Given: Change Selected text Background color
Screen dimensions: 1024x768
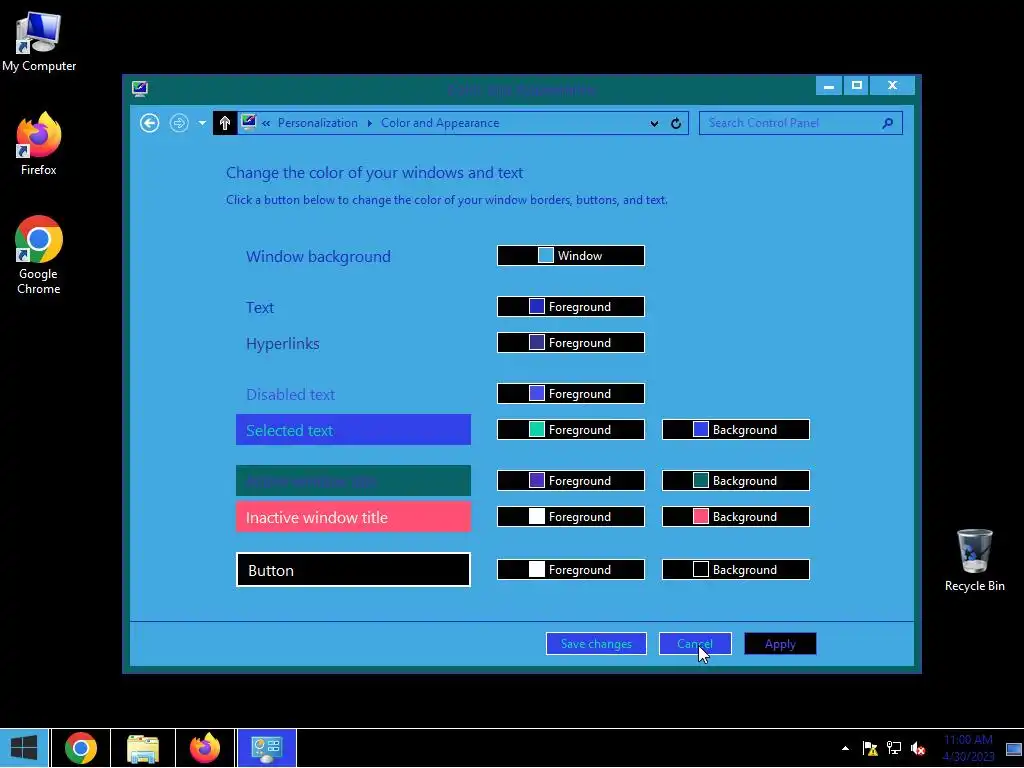Looking at the screenshot, I should point(736,429).
